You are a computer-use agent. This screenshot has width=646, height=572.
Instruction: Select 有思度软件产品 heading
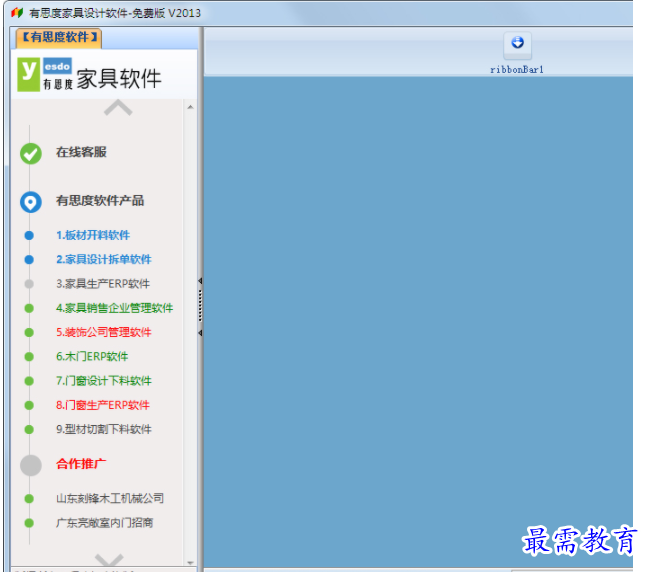pyautogui.click(x=100, y=201)
